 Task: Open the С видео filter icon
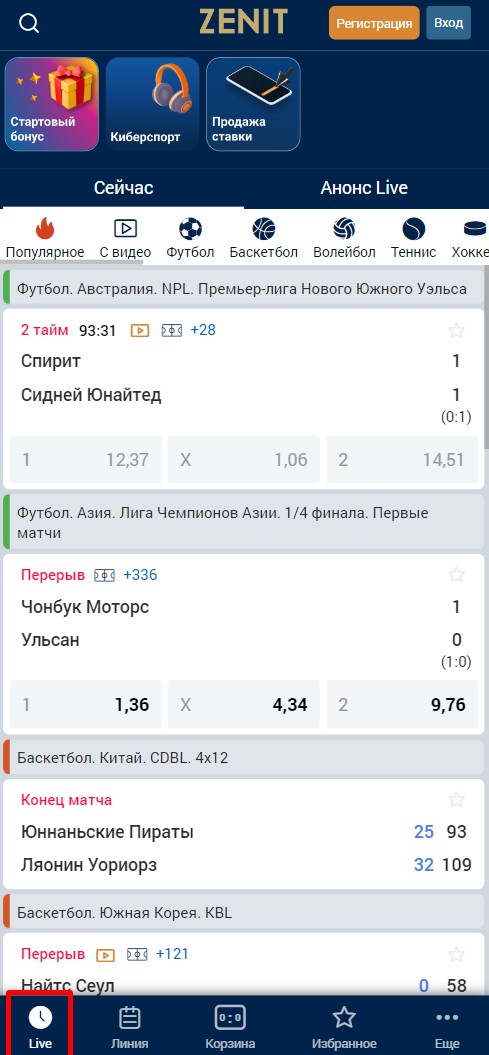pos(125,229)
